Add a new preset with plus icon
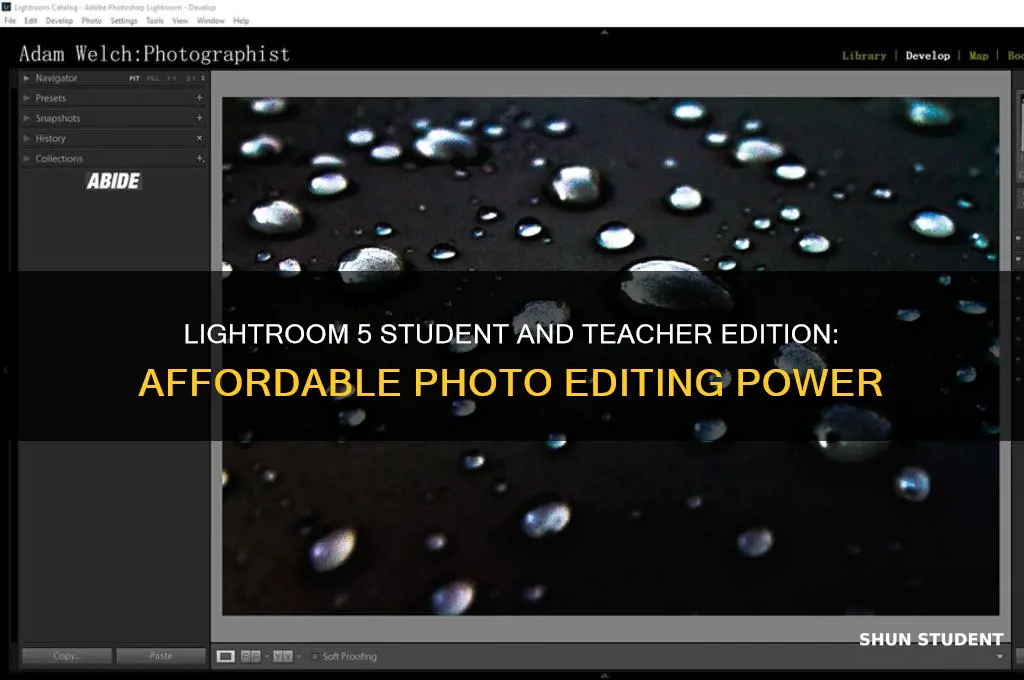 pos(199,98)
